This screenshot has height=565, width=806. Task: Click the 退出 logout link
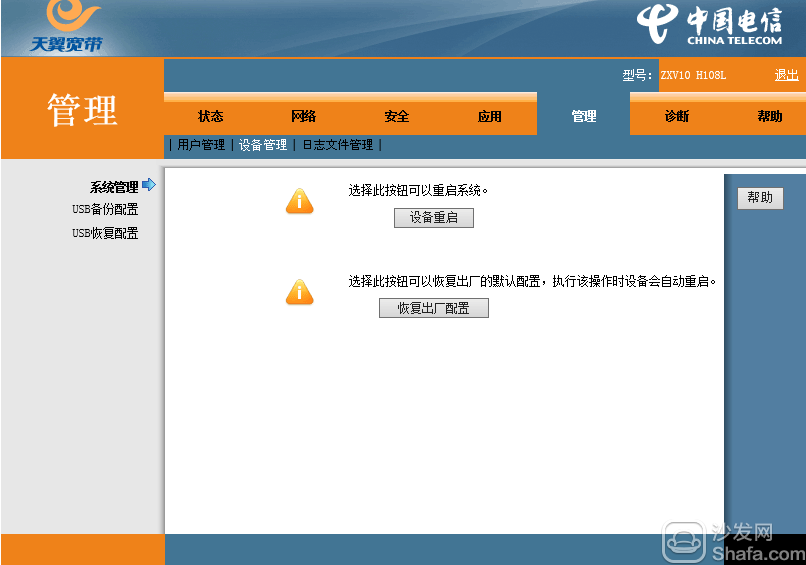click(x=786, y=75)
